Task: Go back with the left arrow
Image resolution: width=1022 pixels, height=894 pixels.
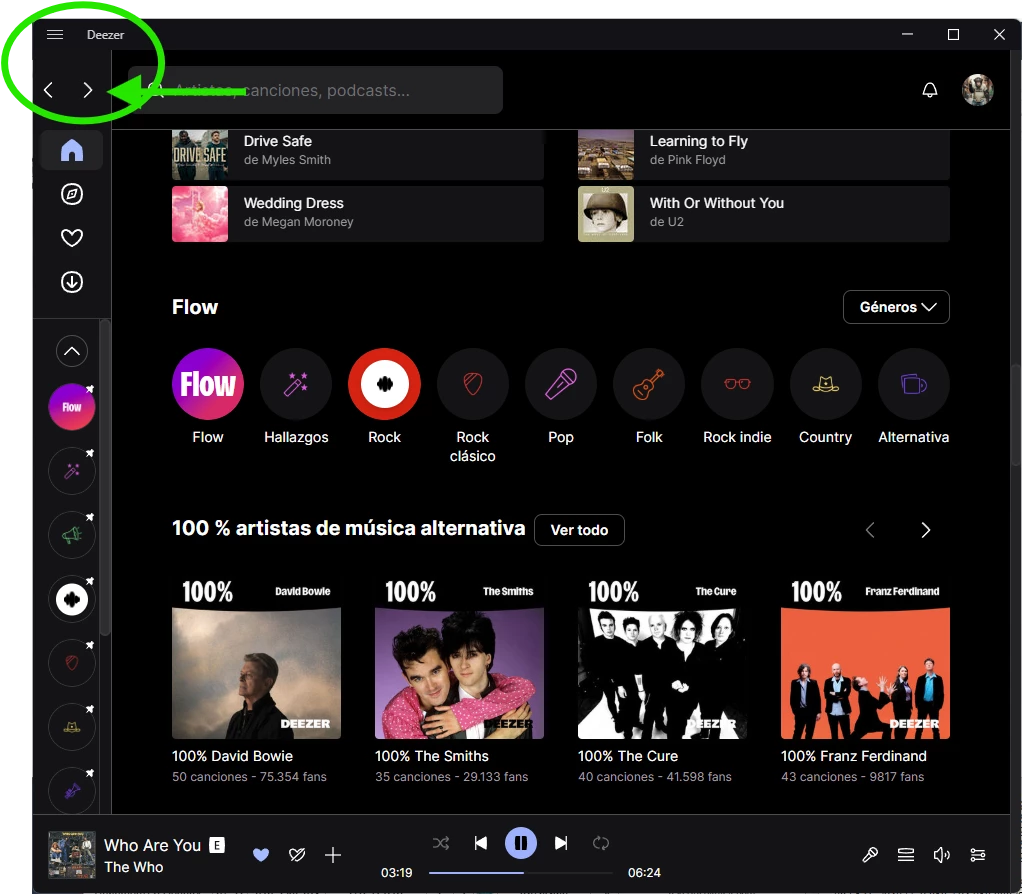Action: coord(48,90)
